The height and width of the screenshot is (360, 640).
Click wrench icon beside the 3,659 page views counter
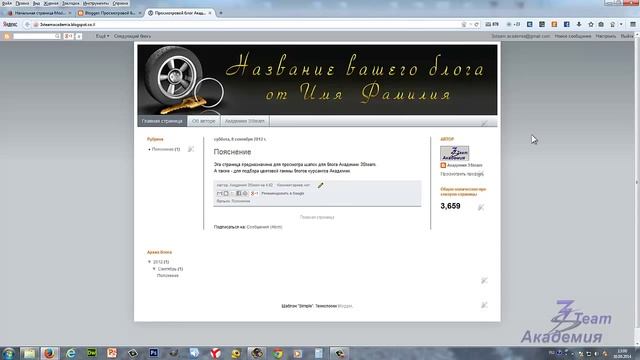point(481,207)
